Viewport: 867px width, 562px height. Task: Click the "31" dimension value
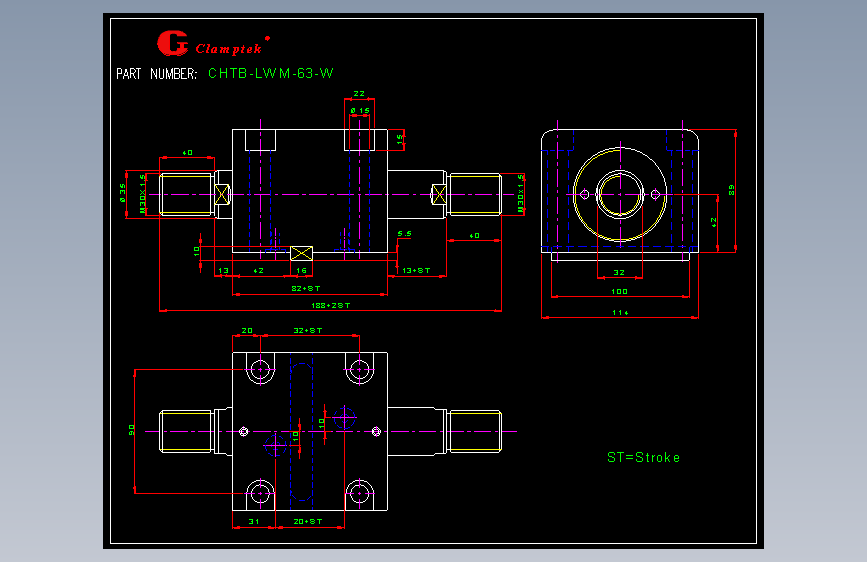(x=253, y=521)
